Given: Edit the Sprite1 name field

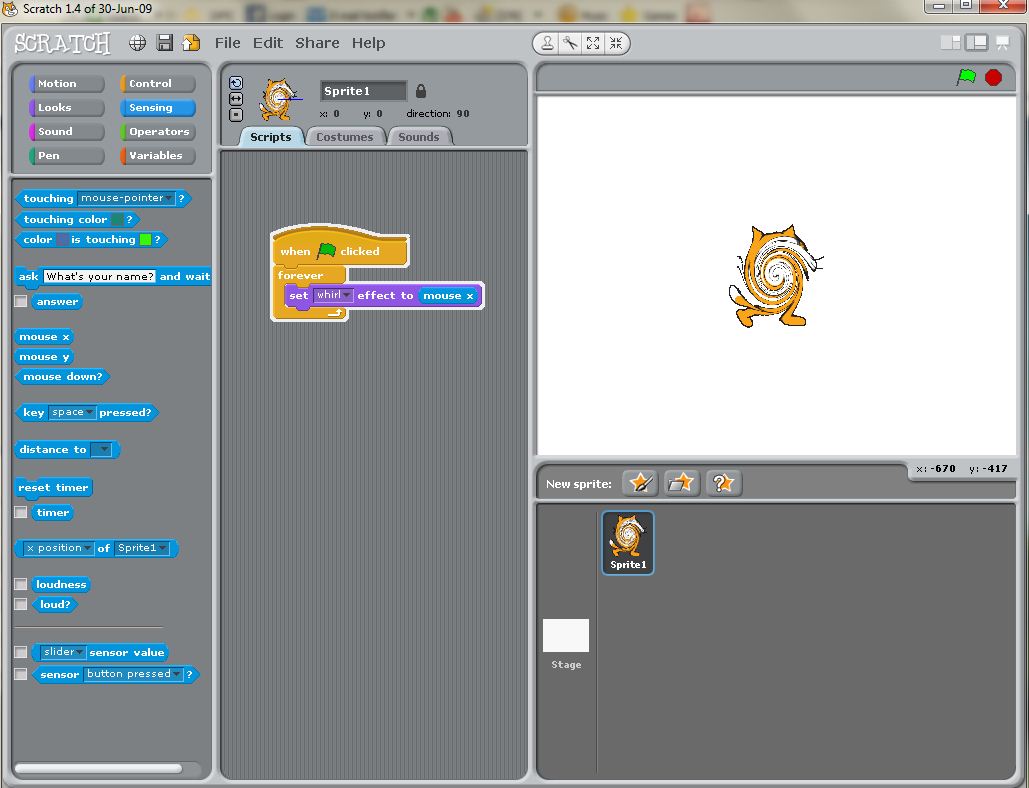Looking at the screenshot, I should (364, 91).
